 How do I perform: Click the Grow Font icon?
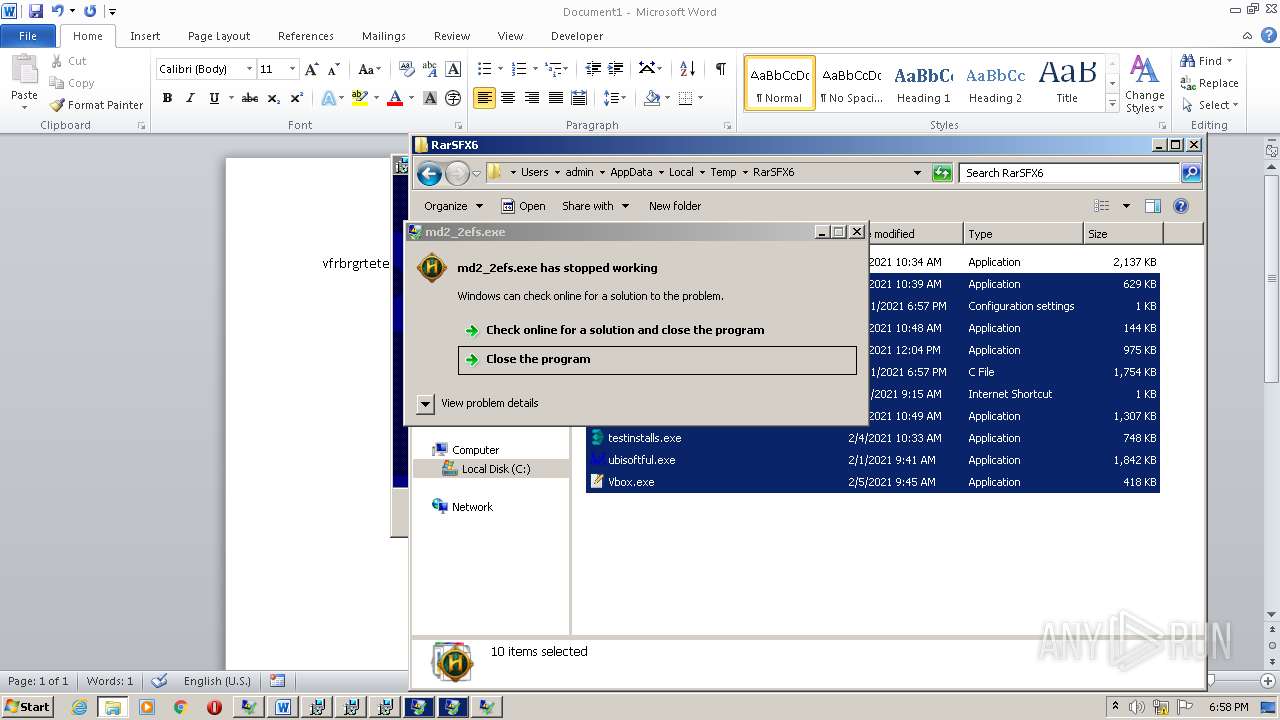click(312, 69)
